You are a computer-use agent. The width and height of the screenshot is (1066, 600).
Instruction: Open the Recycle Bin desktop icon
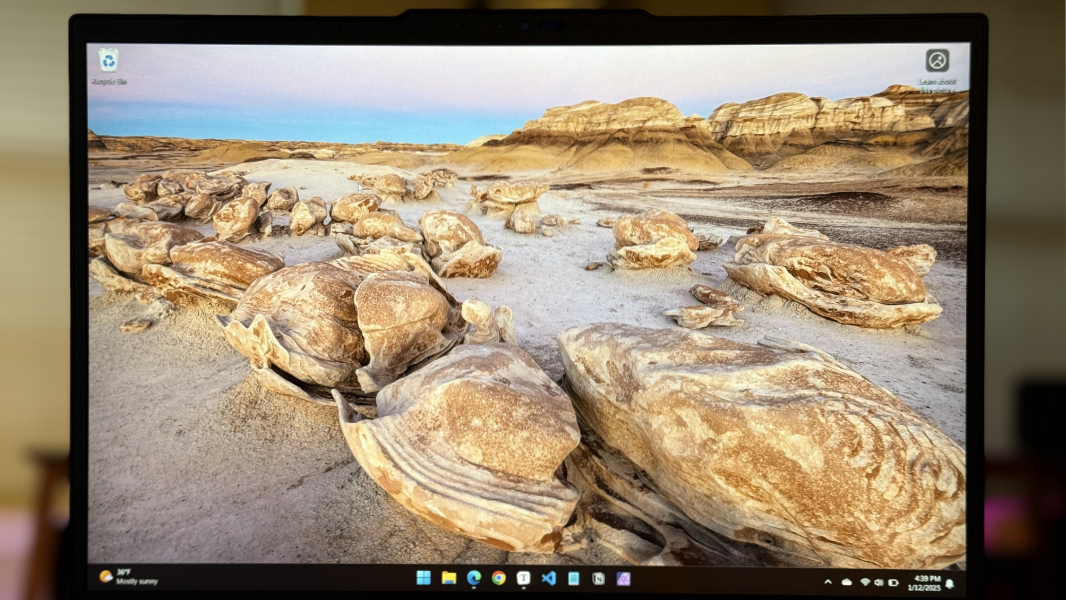coord(109,65)
